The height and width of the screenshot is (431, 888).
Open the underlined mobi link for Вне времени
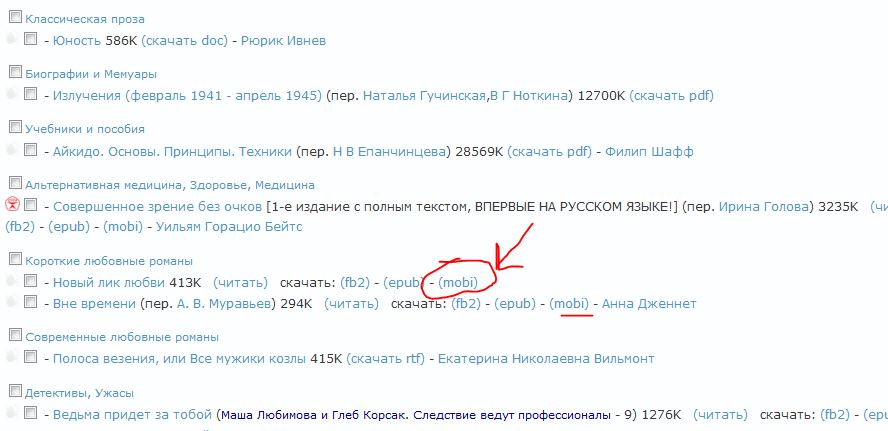pyautogui.click(x=570, y=303)
